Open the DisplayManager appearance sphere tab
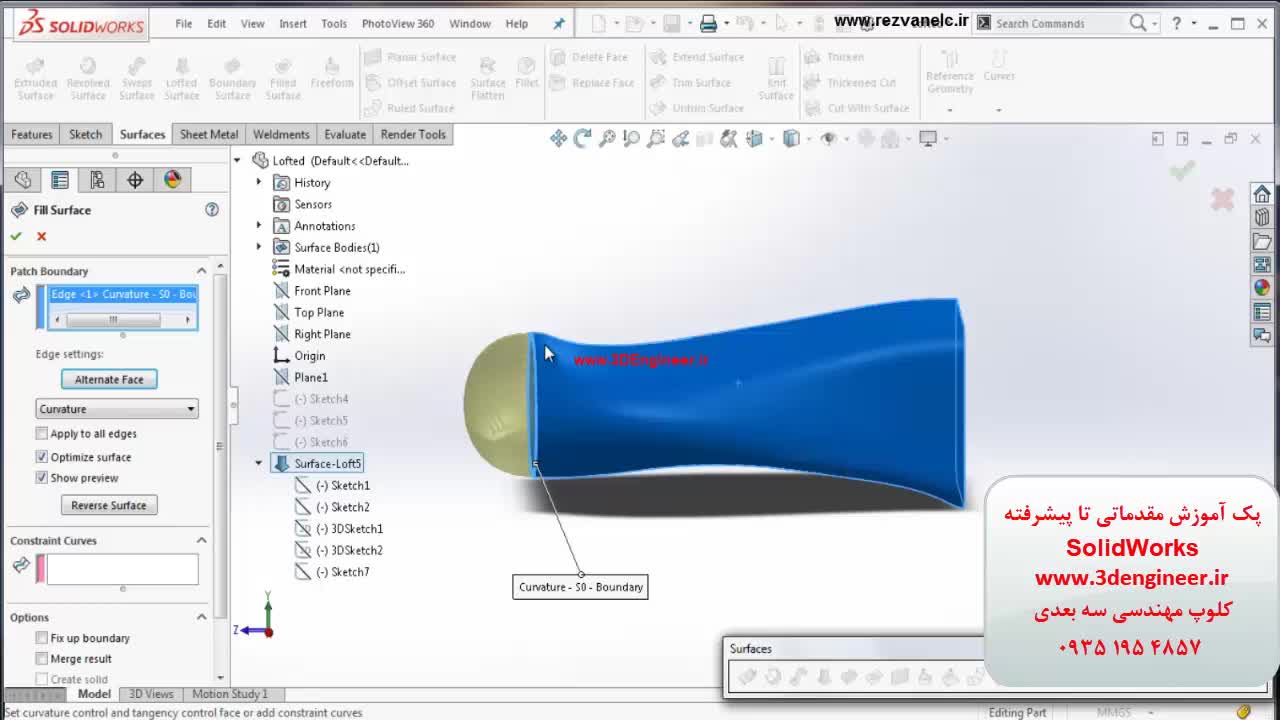1280x720 pixels. pyautogui.click(x=173, y=180)
